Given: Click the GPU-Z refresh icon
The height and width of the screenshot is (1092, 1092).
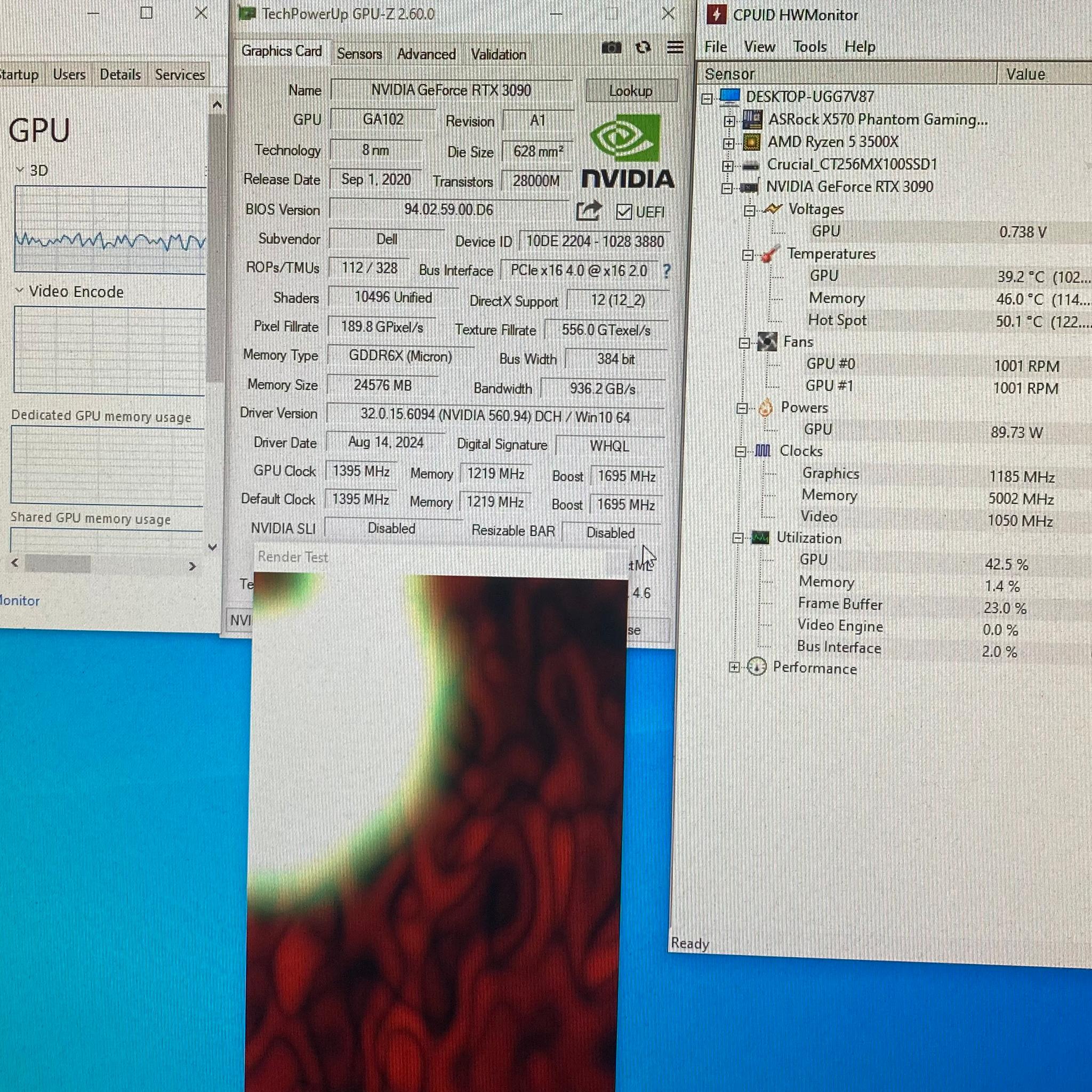Looking at the screenshot, I should coord(643,48).
